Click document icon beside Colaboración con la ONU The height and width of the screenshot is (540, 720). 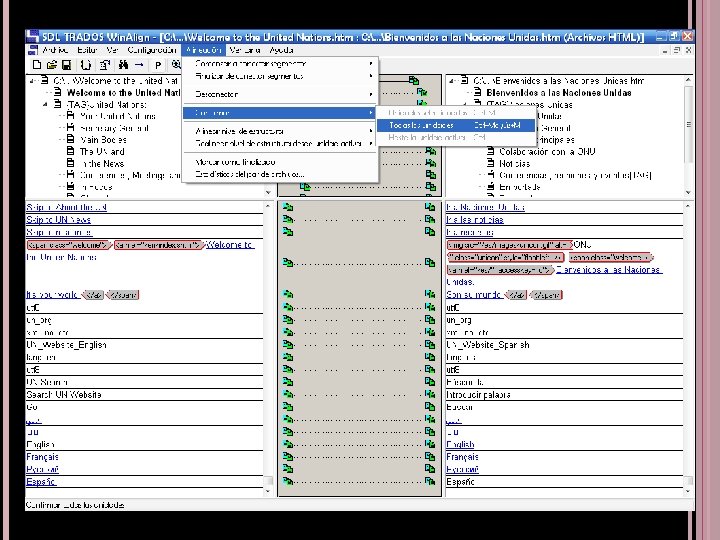tap(490, 151)
